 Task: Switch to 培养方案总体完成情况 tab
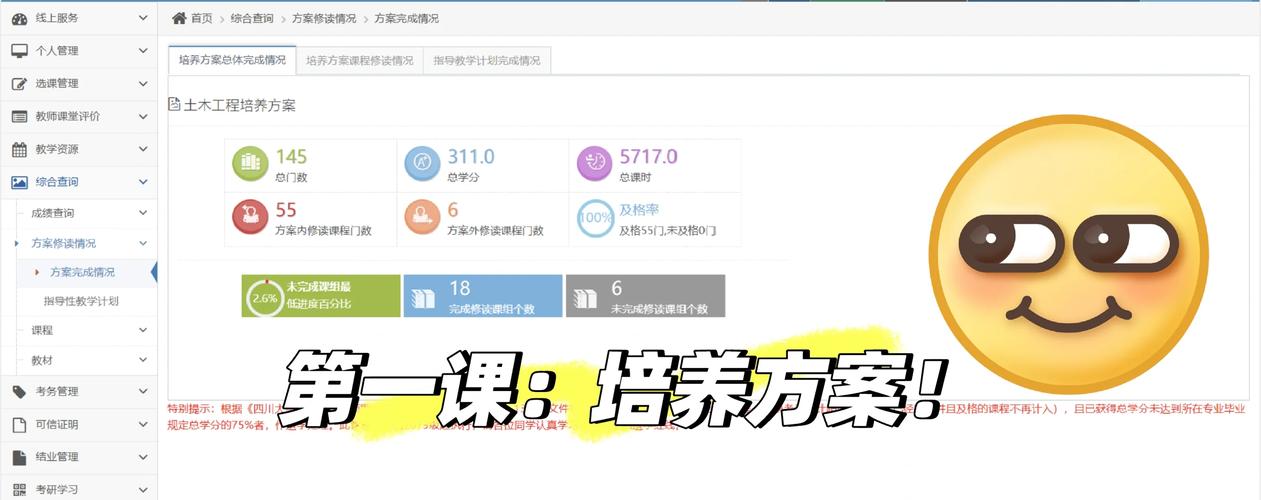pyautogui.click(x=231, y=60)
